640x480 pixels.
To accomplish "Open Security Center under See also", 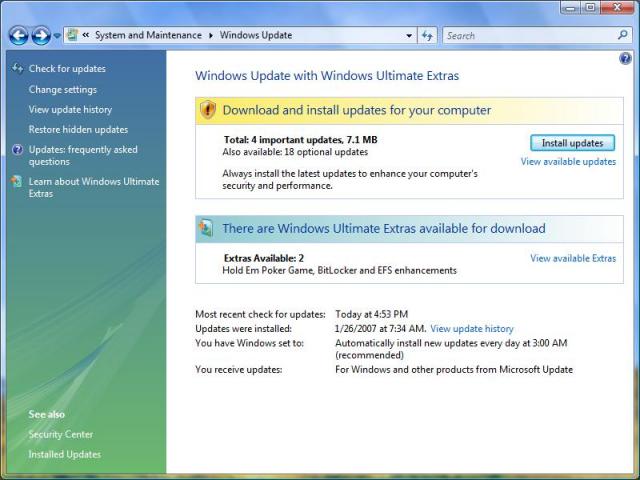I will 60,434.
